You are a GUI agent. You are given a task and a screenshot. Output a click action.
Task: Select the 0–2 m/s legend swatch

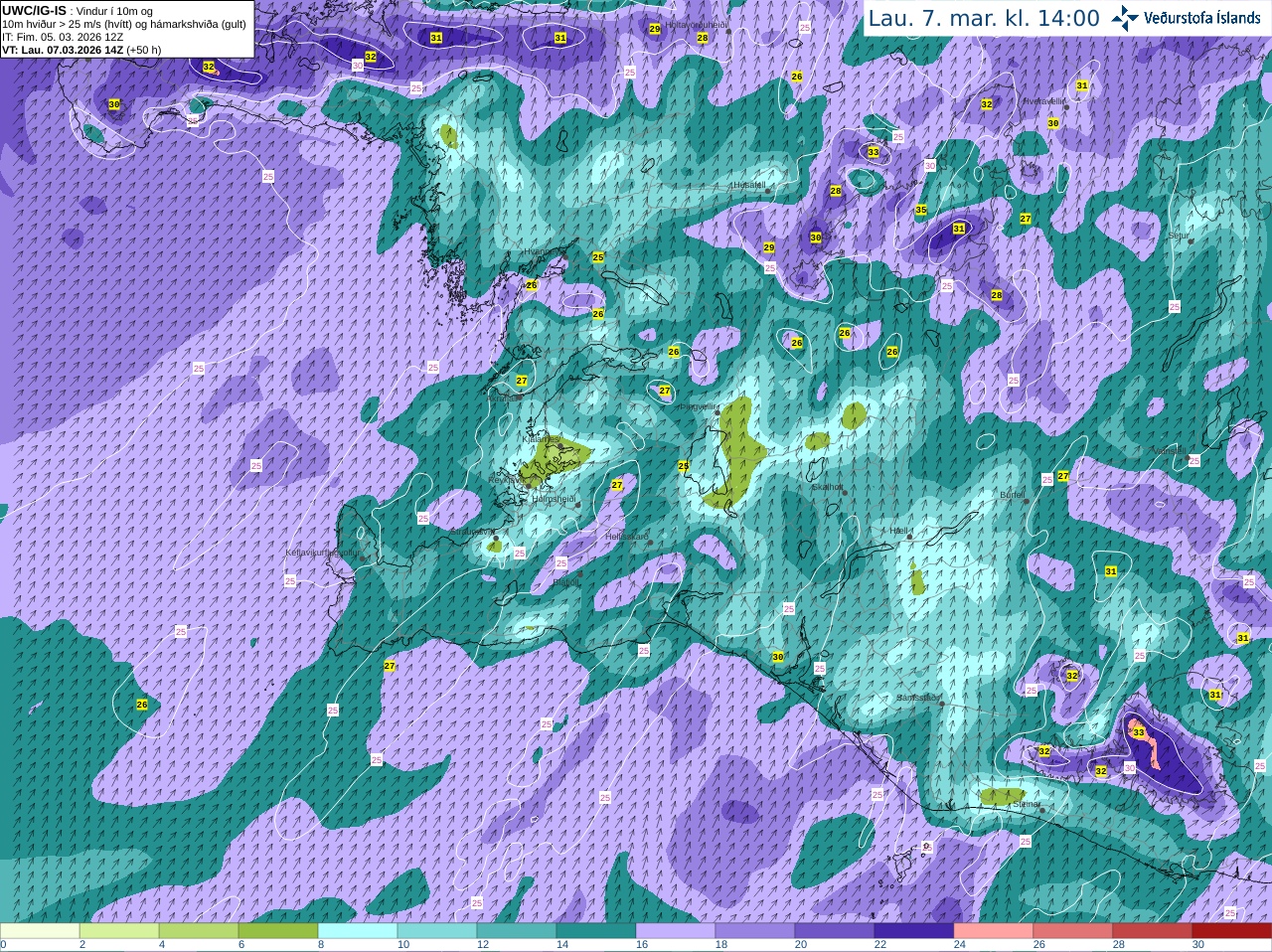coord(40,931)
